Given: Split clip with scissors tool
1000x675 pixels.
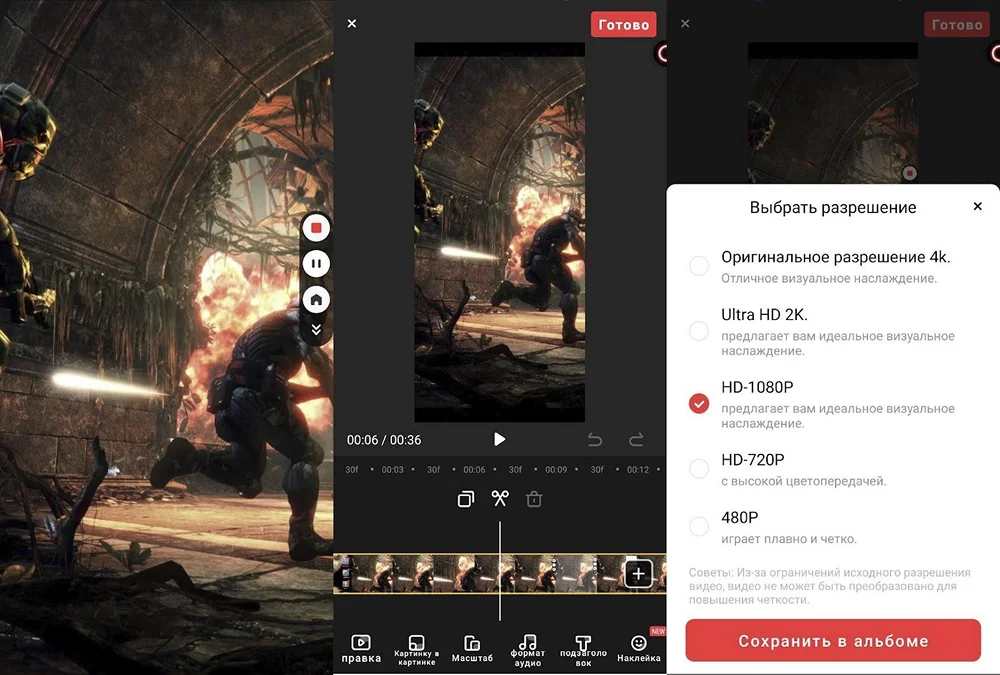Looking at the screenshot, I should pos(500,498).
